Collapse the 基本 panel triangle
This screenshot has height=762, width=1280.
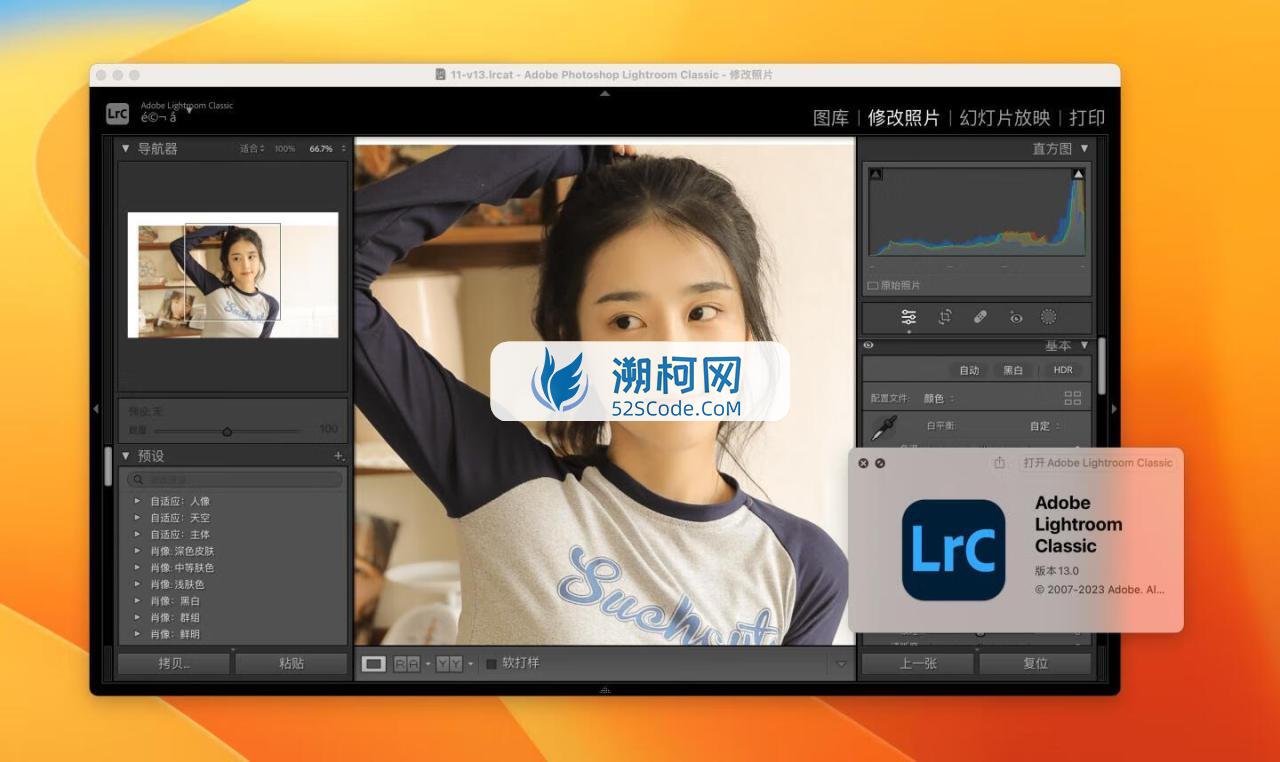click(x=1084, y=345)
